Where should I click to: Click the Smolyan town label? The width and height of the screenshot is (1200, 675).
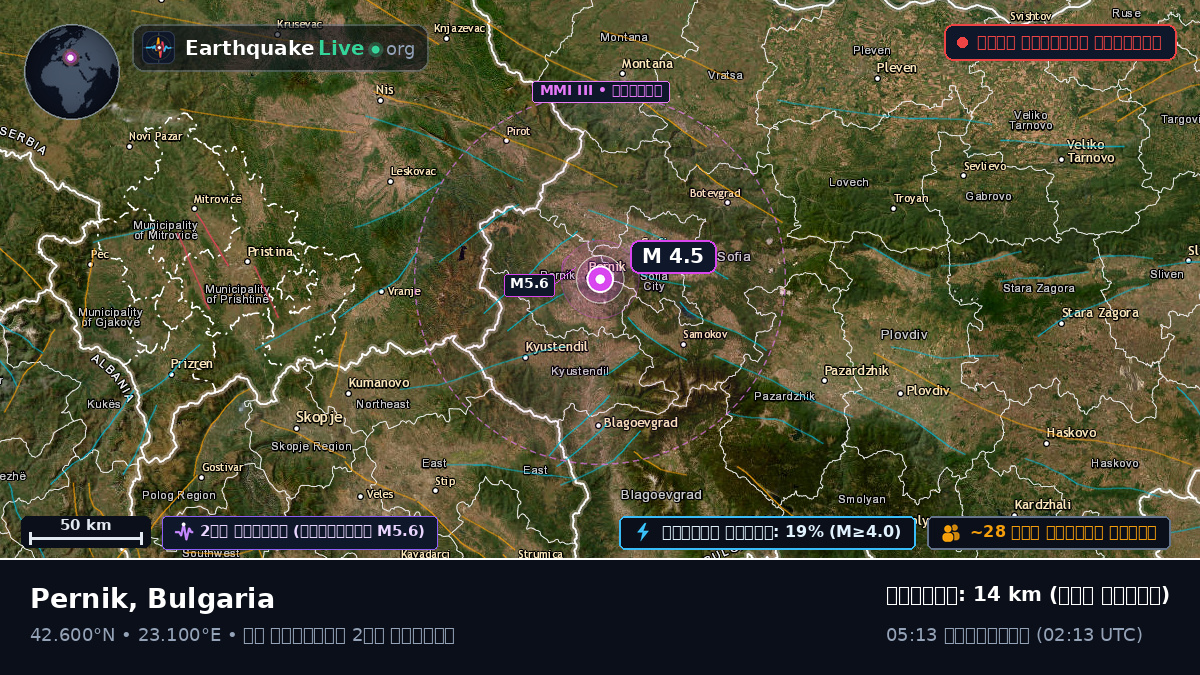pos(862,499)
